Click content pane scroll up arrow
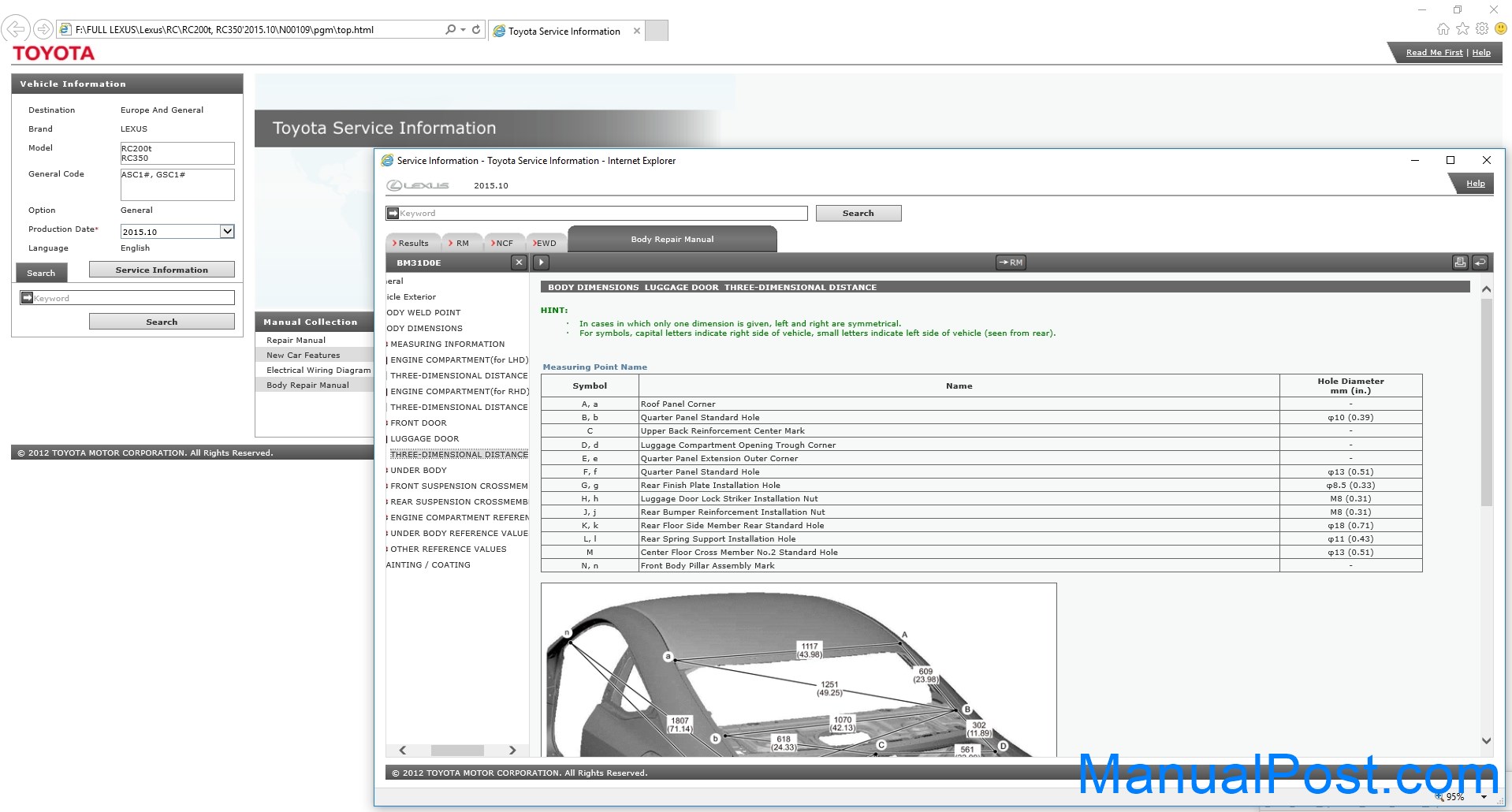Image resolution: width=1512 pixels, height=812 pixels. click(x=1486, y=289)
